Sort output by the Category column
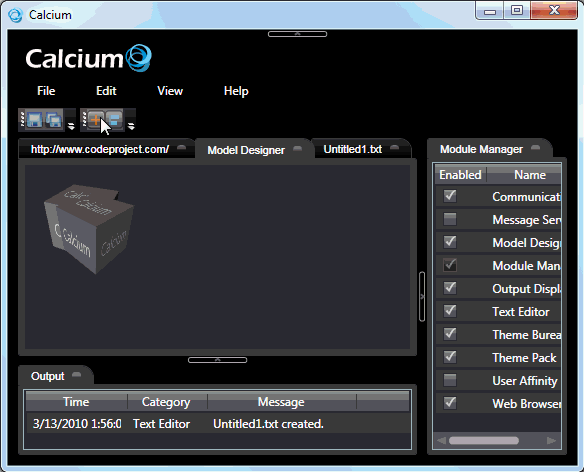This screenshot has width=584, height=472. [166, 402]
